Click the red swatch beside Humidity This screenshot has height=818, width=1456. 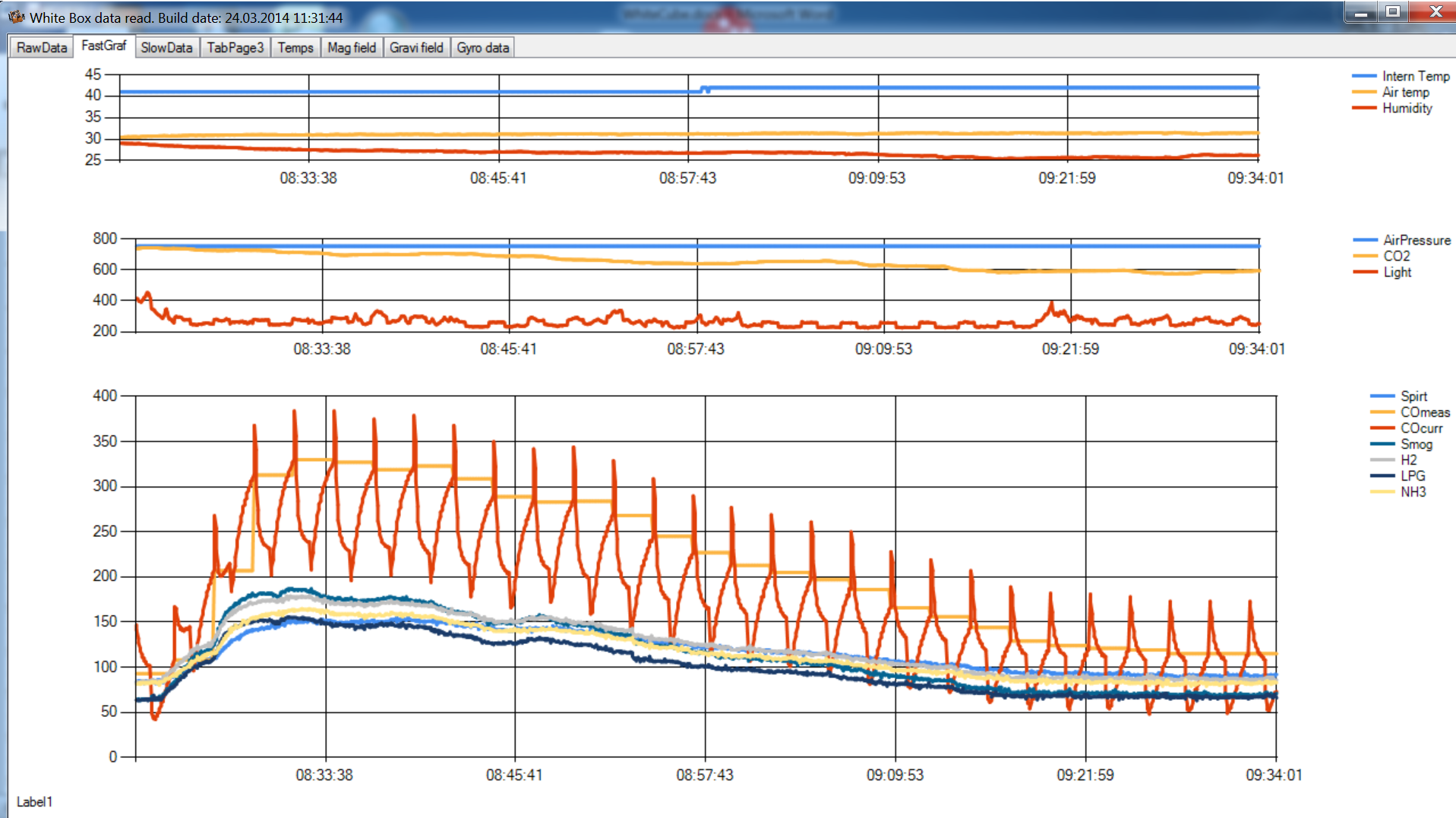(x=1365, y=108)
